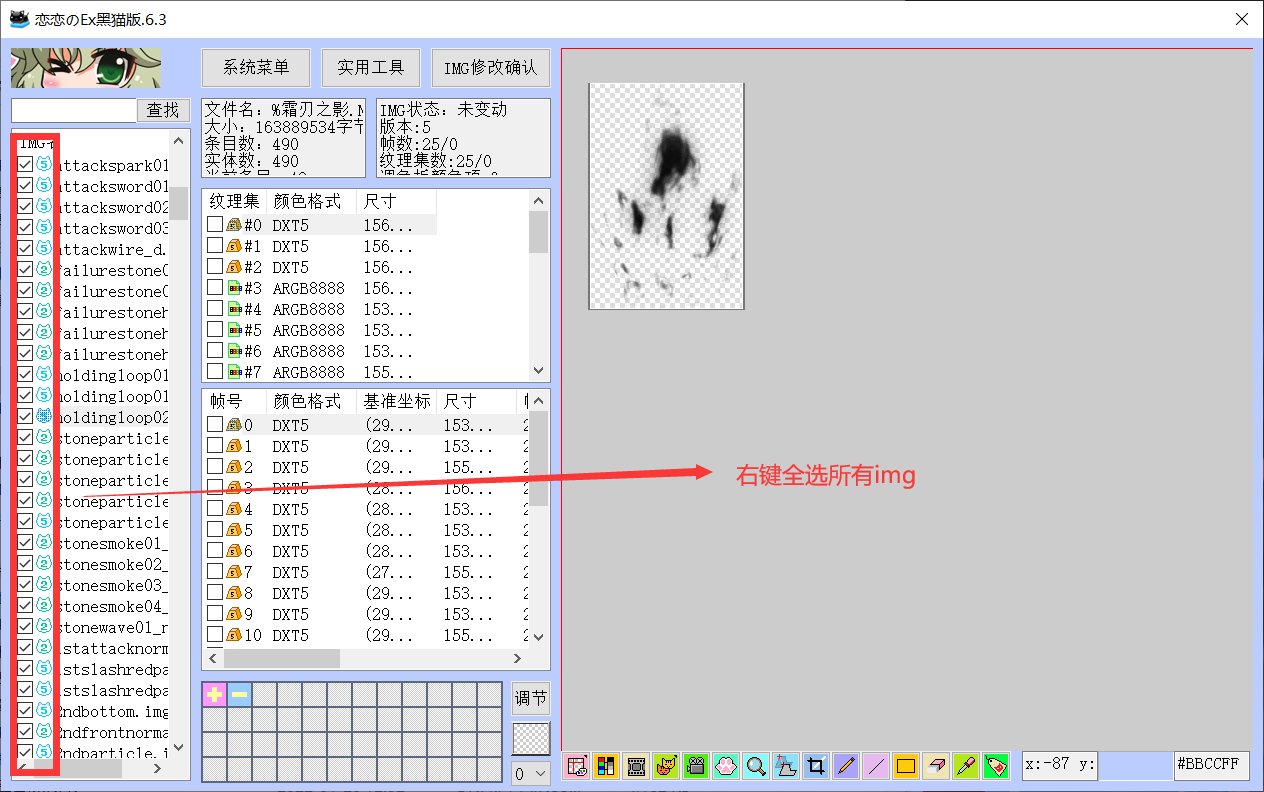The width and height of the screenshot is (1264, 792).
Task: Open the 系统菜单 menu
Action: click(x=255, y=68)
